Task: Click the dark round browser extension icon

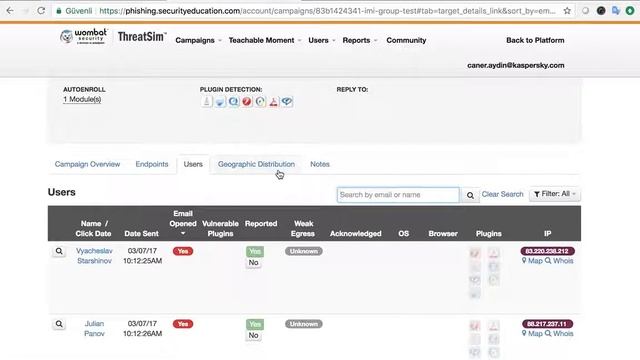Action: [601, 11]
